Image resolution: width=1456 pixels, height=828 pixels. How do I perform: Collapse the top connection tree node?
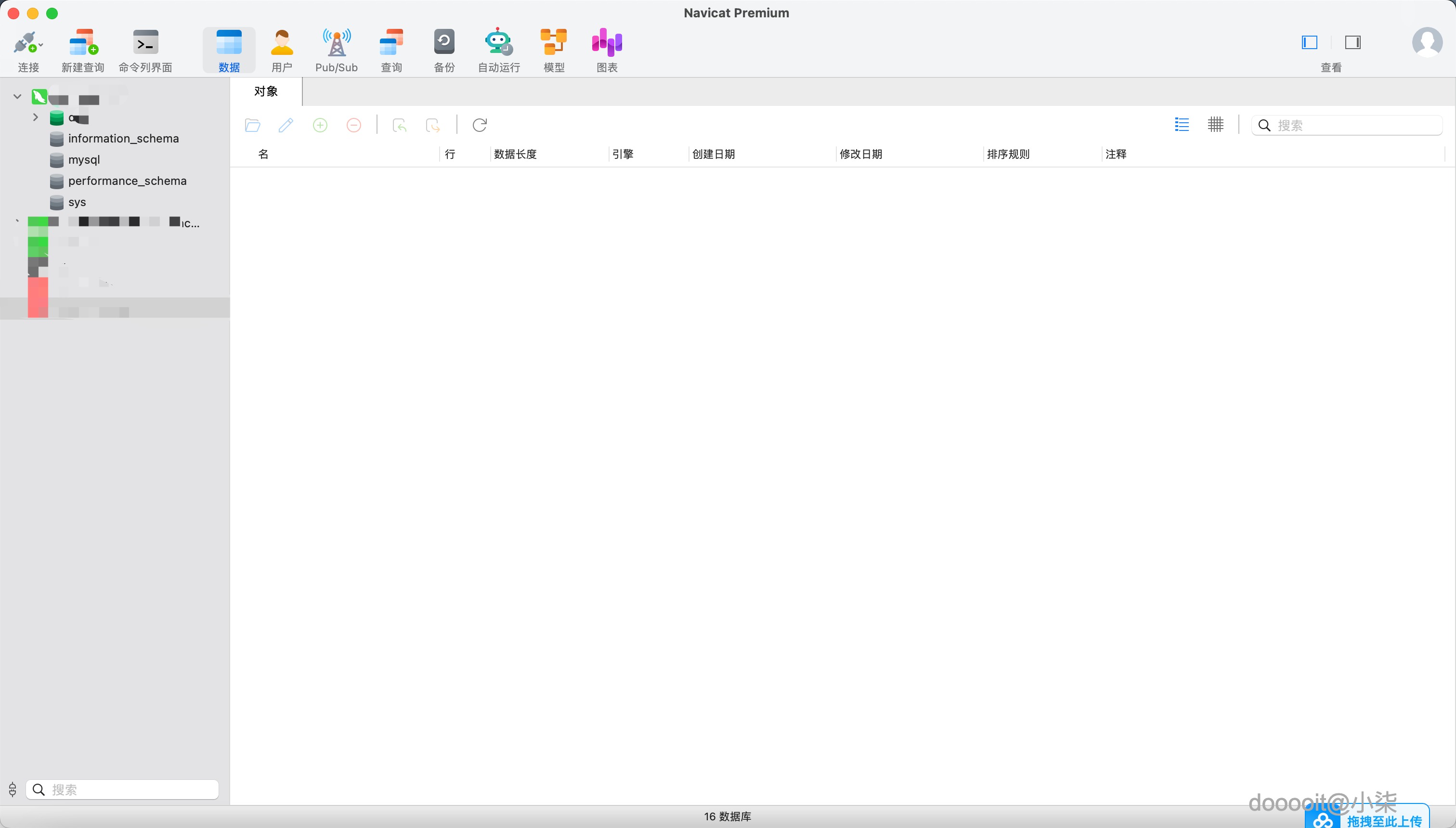click(x=17, y=97)
